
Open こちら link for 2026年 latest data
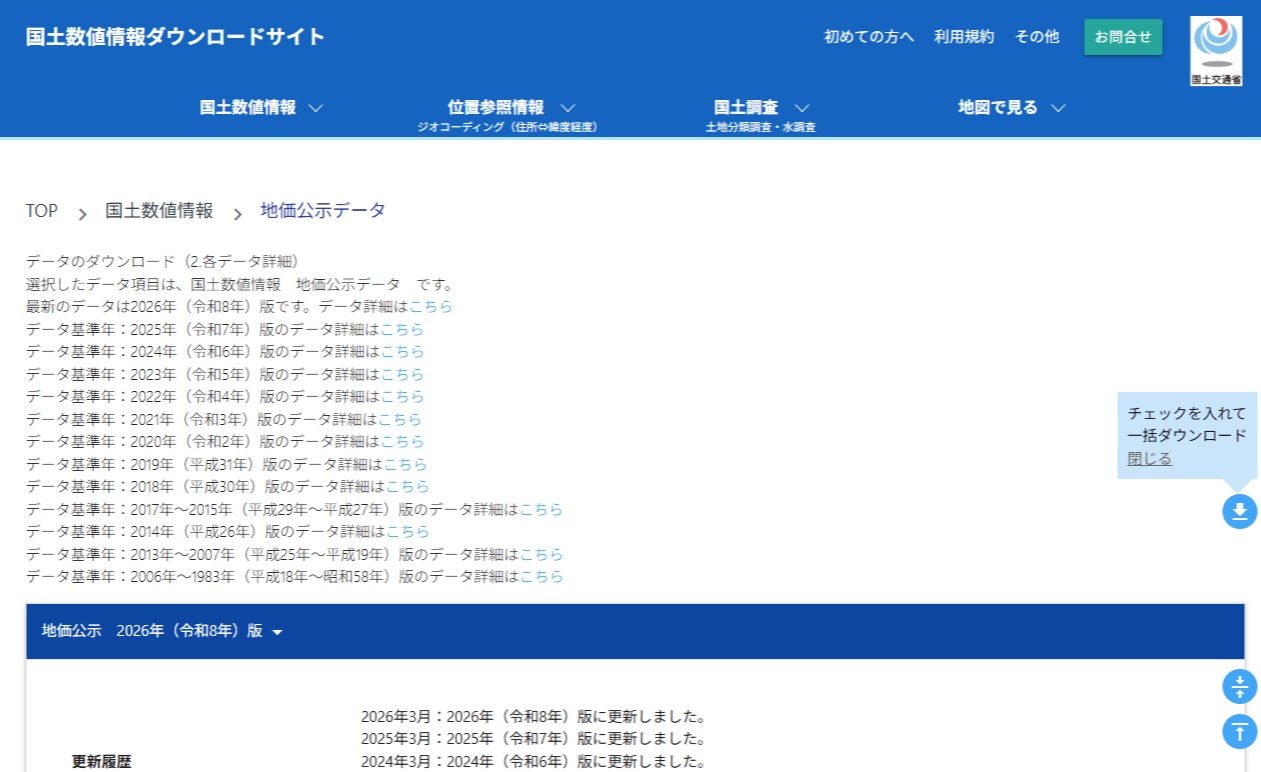(431, 307)
